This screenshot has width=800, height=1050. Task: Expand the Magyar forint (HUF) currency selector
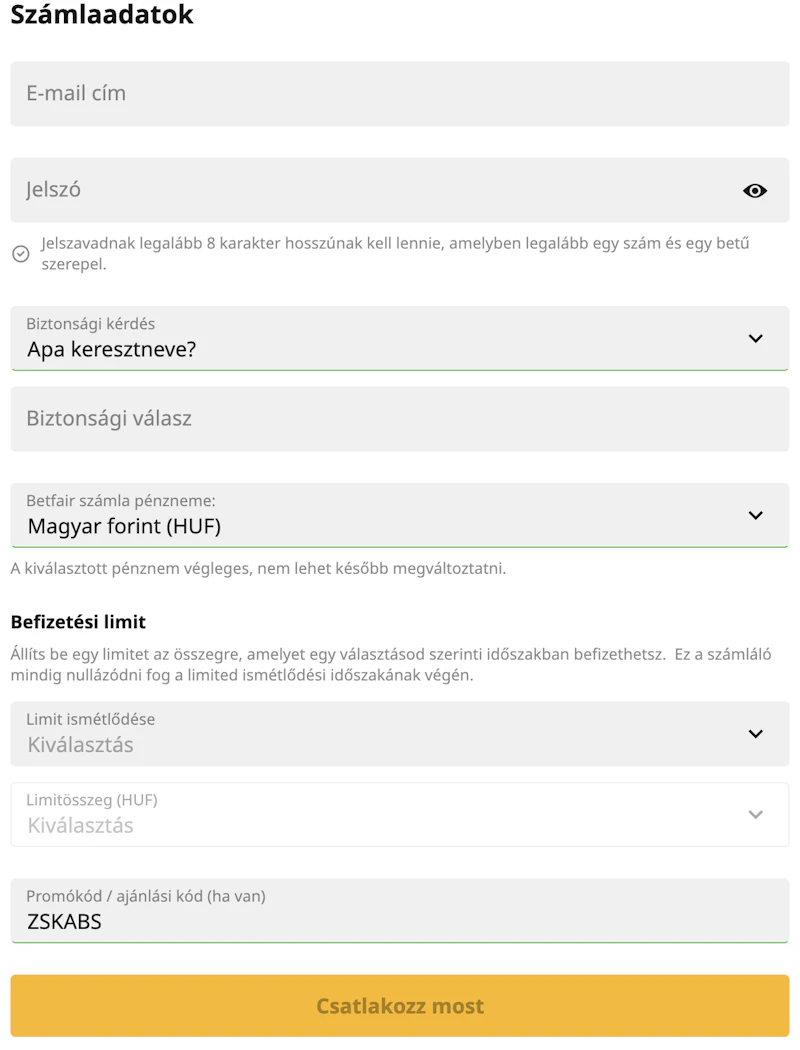click(x=380, y=516)
